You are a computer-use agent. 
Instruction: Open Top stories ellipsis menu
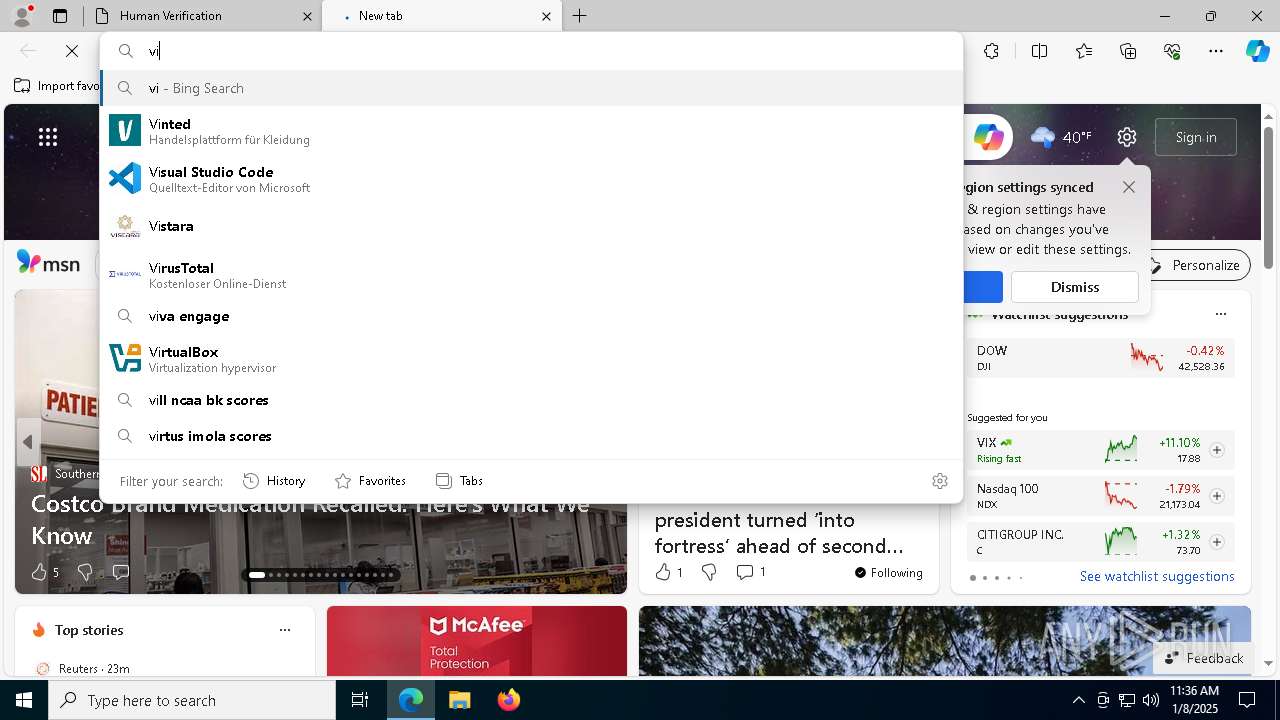(285, 630)
